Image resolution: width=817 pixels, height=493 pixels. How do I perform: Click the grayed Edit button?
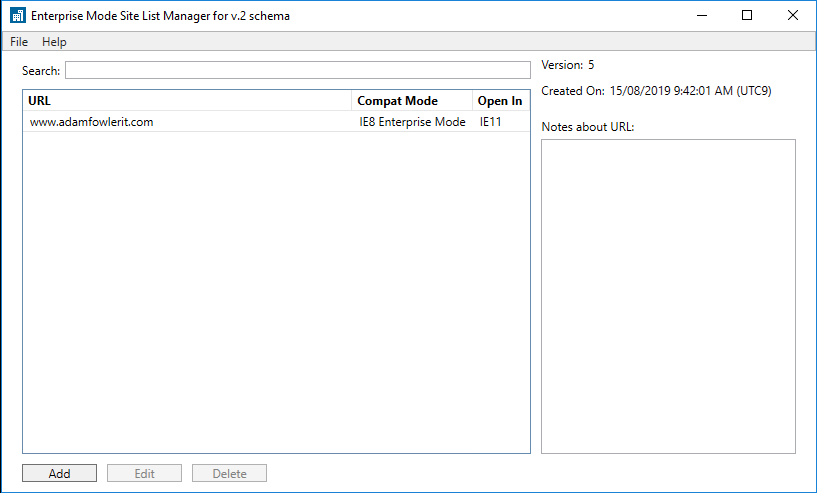[144, 473]
